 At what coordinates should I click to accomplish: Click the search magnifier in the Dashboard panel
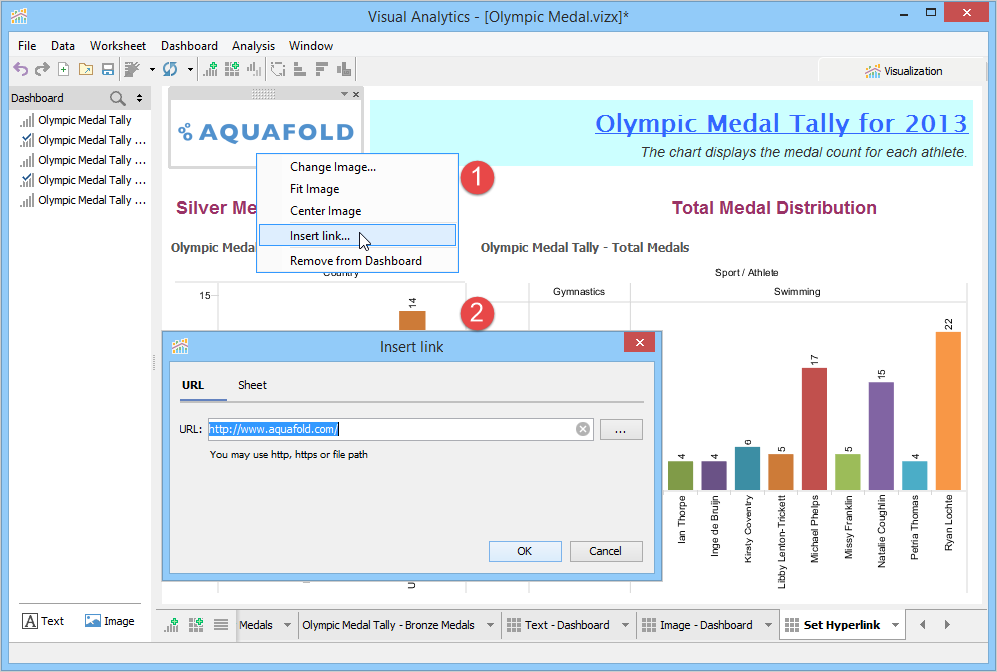point(118,98)
